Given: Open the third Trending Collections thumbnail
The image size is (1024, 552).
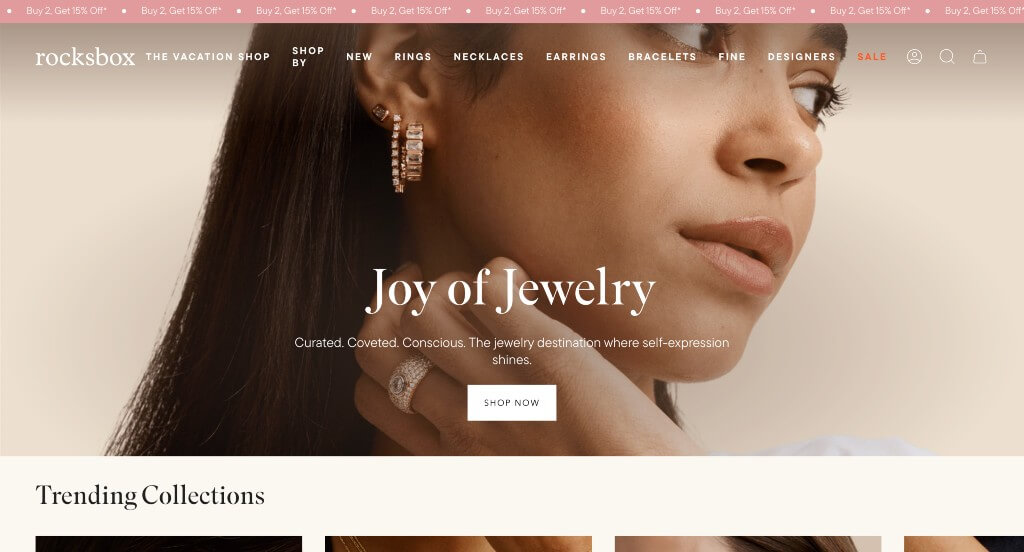Looking at the screenshot, I should pos(748,544).
